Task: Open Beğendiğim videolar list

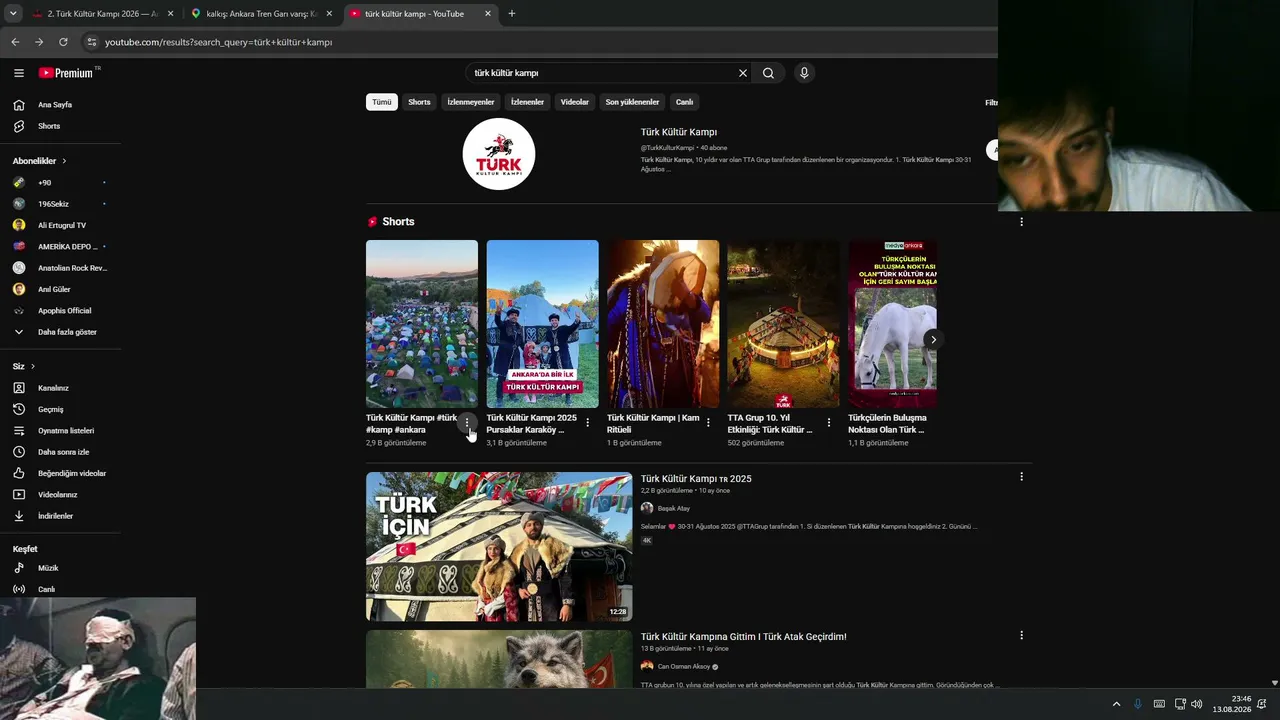Action: click(72, 473)
